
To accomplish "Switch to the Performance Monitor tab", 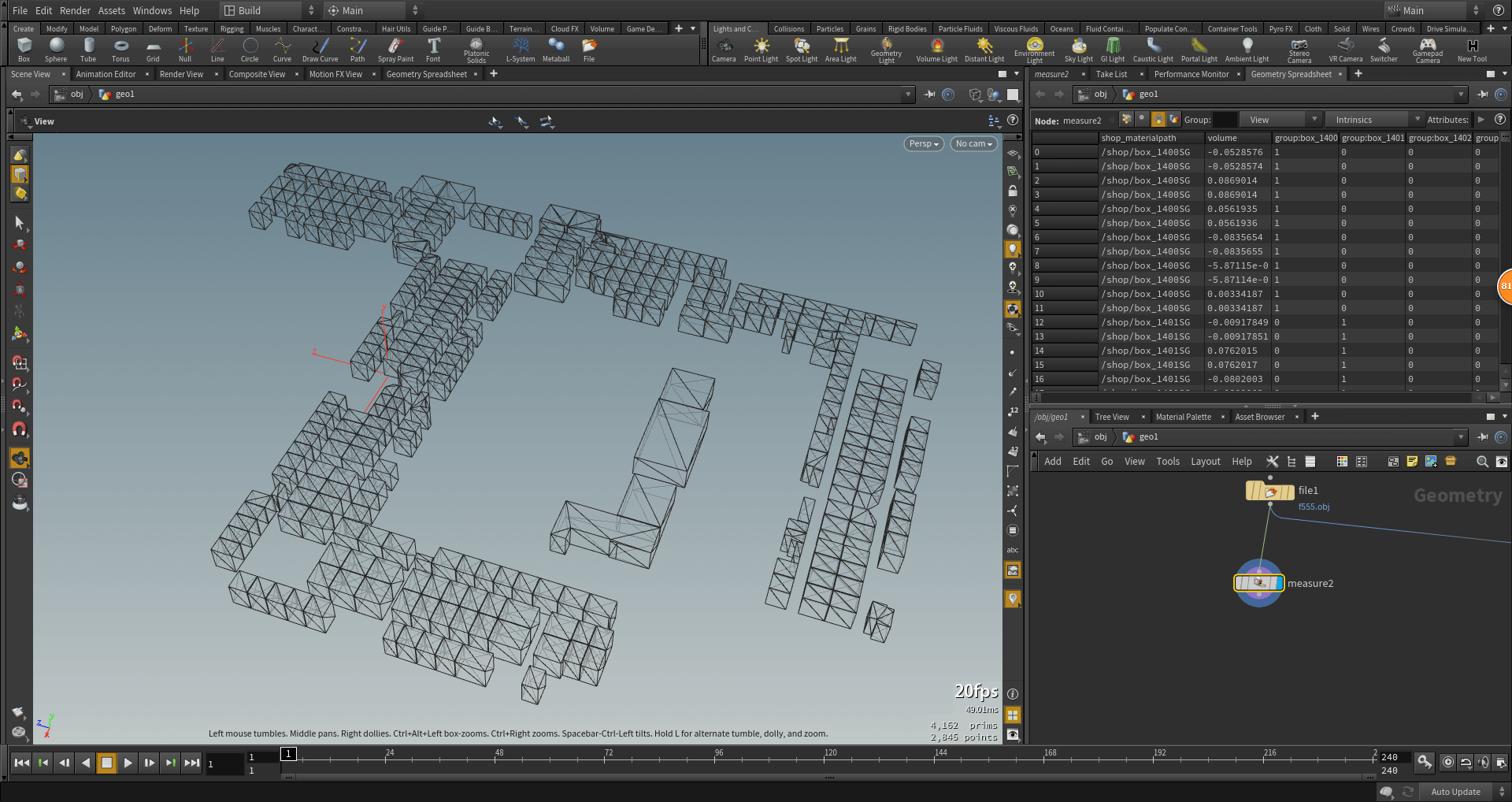I will (1191, 74).
